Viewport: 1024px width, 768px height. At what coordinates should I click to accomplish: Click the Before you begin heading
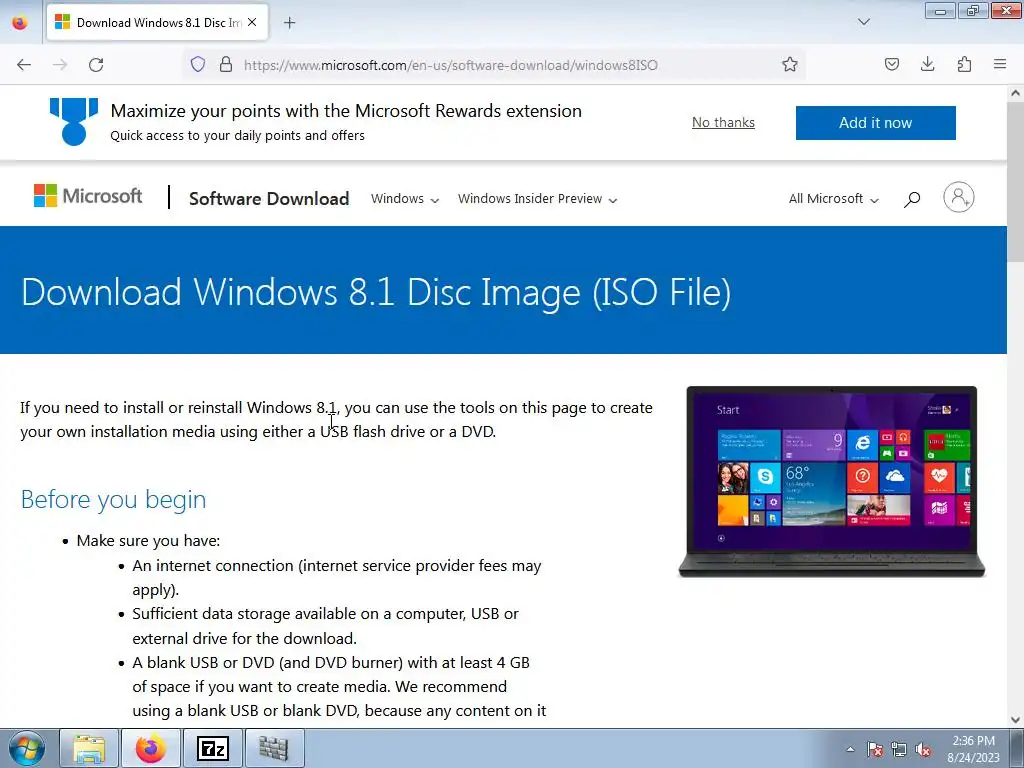[x=113, y=500]
